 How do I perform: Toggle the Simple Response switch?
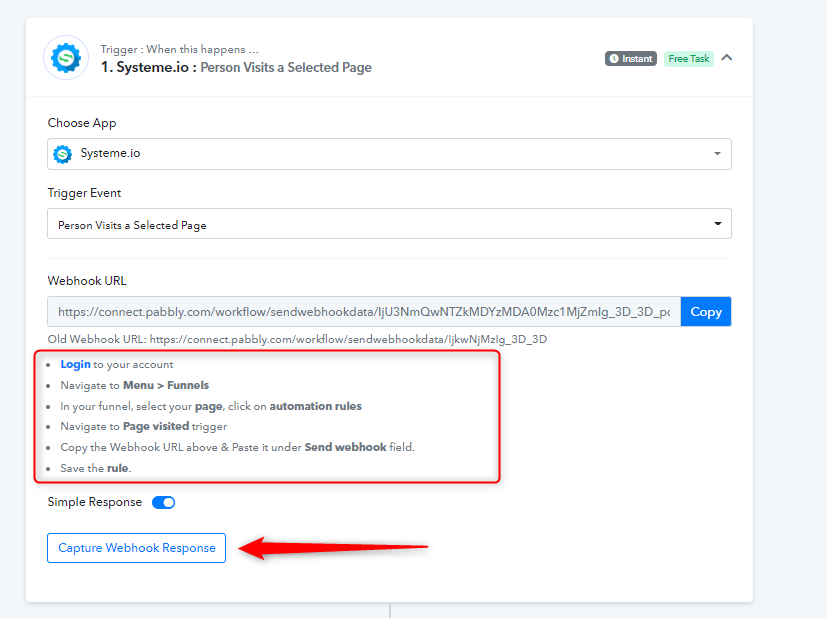[164, 503]
